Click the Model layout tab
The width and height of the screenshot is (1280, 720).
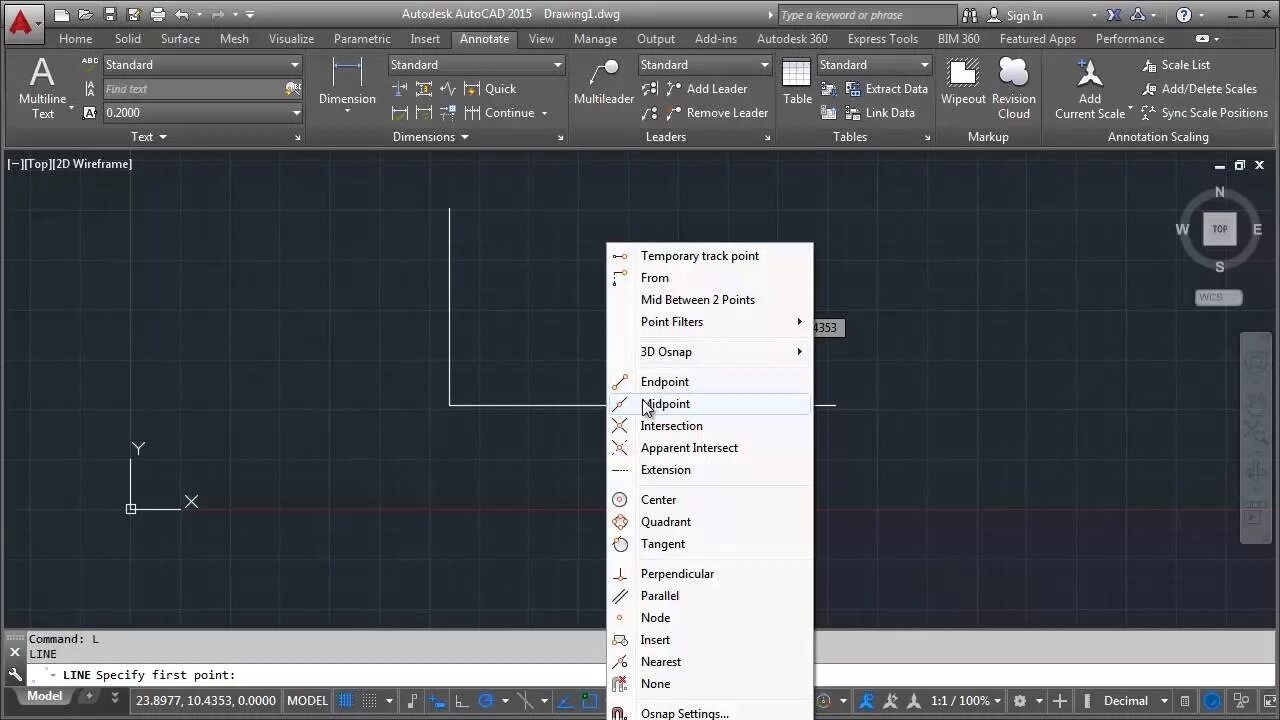coord(44,697)
